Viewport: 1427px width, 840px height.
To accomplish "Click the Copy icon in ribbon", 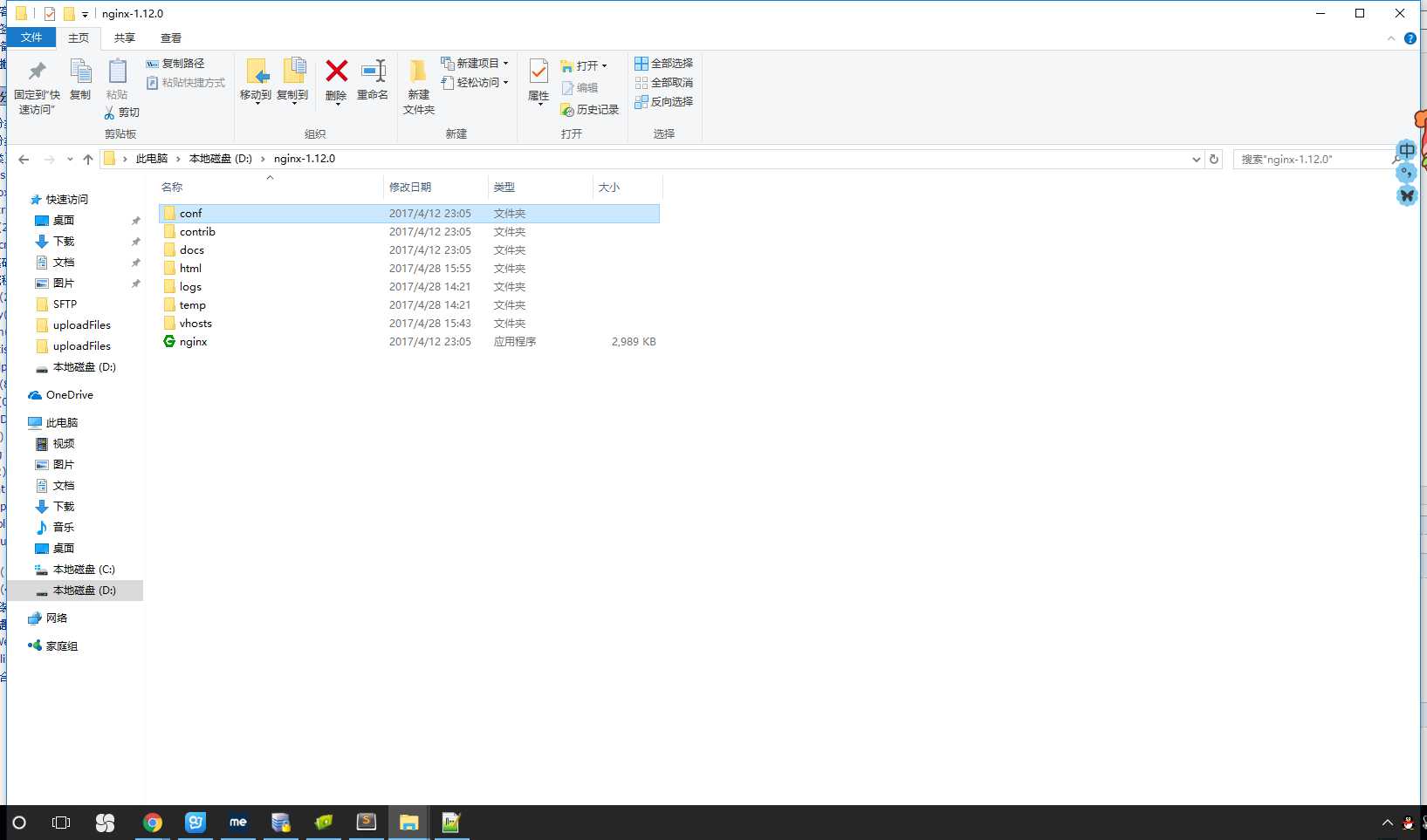I will click(80, 72).
